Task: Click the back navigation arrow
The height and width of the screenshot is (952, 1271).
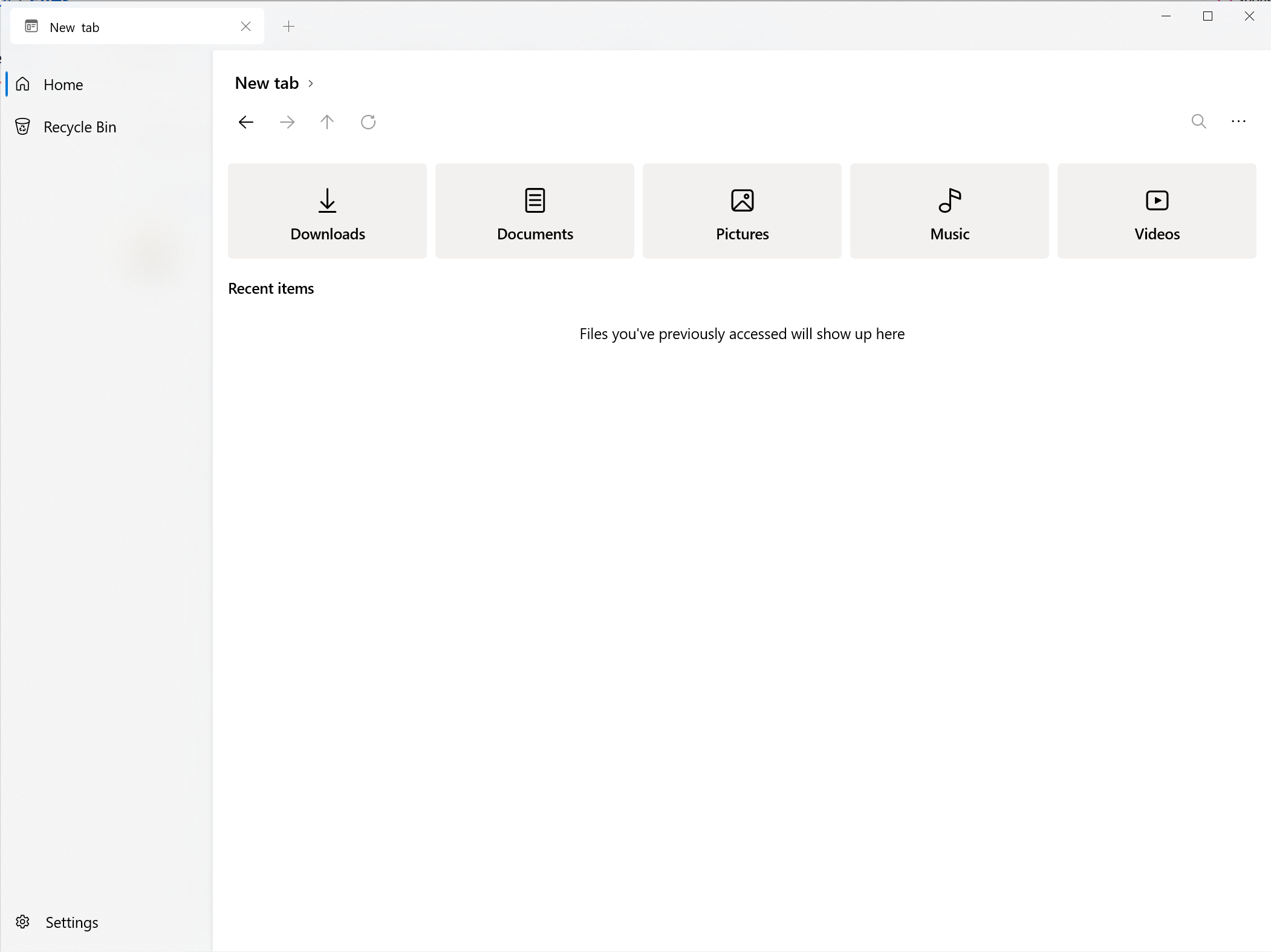Action: (246, 122)
